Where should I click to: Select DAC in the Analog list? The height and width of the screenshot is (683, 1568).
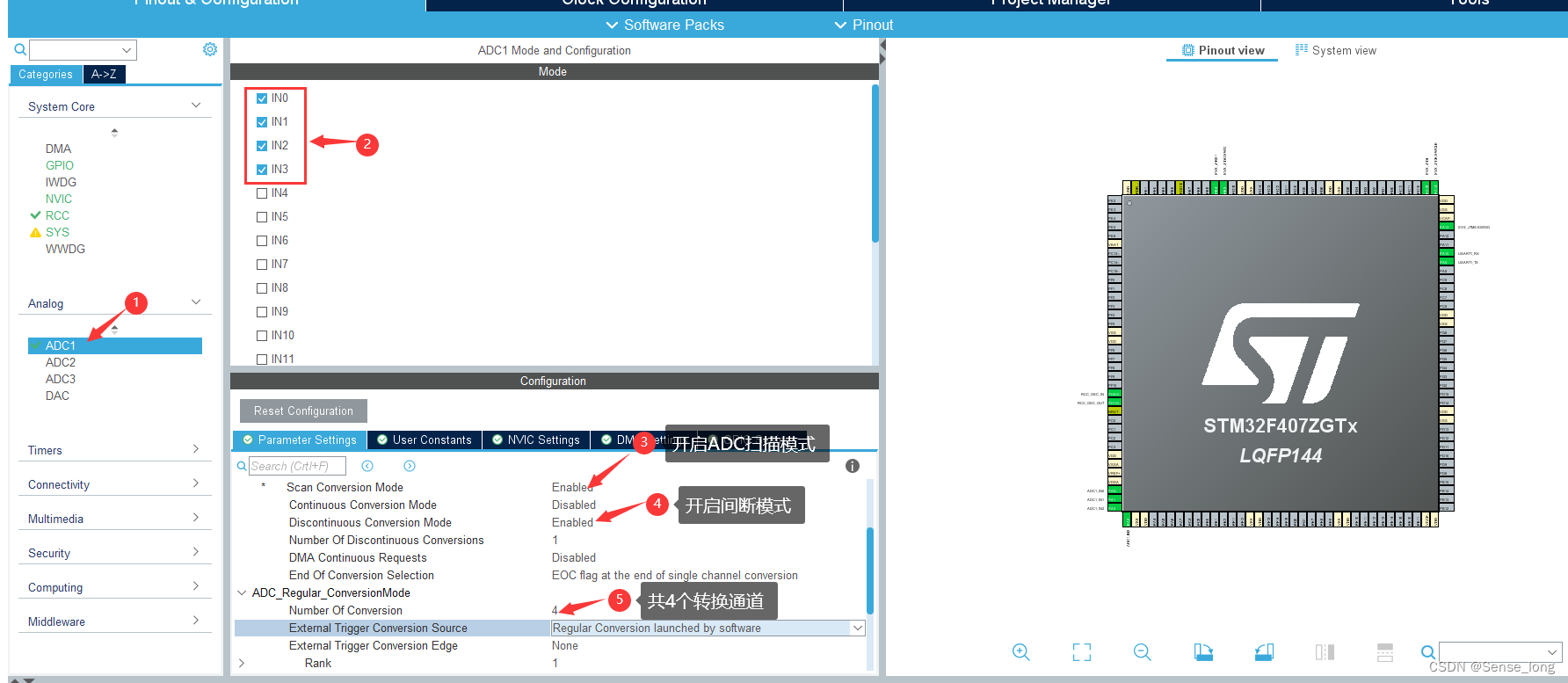point(57,396)
